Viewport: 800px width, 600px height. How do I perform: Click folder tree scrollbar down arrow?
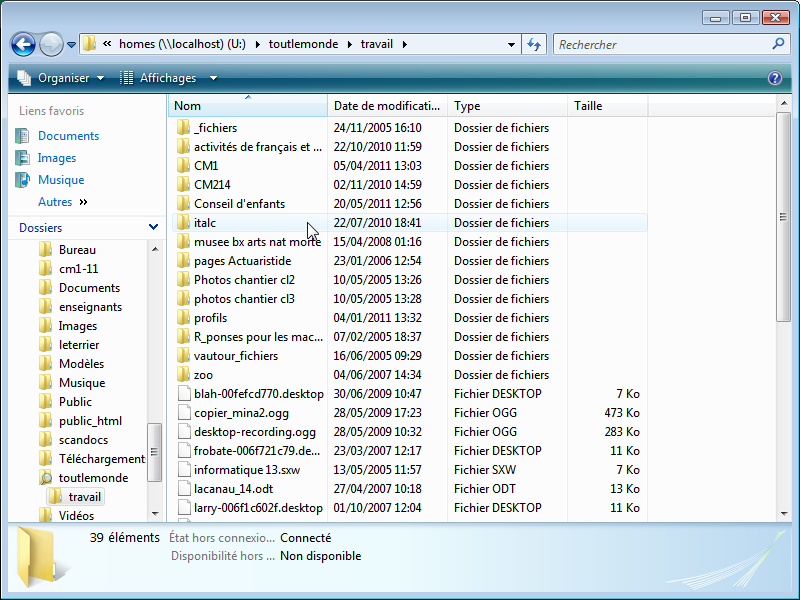click(x=155, y=514)
